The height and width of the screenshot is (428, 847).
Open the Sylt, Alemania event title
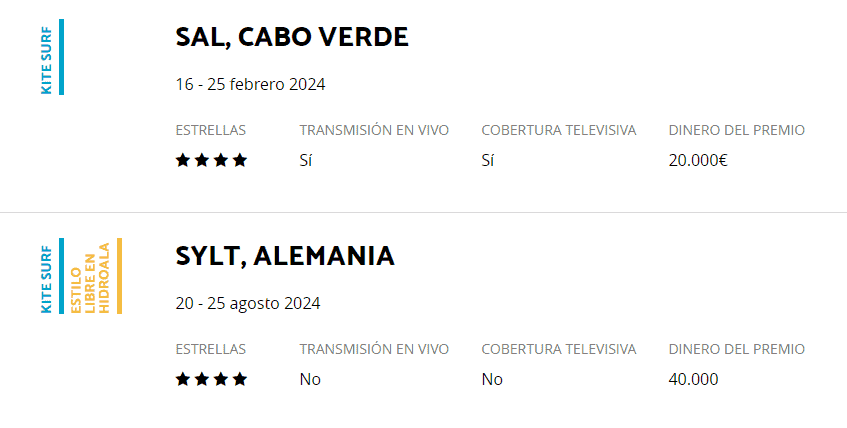point(285,256)
